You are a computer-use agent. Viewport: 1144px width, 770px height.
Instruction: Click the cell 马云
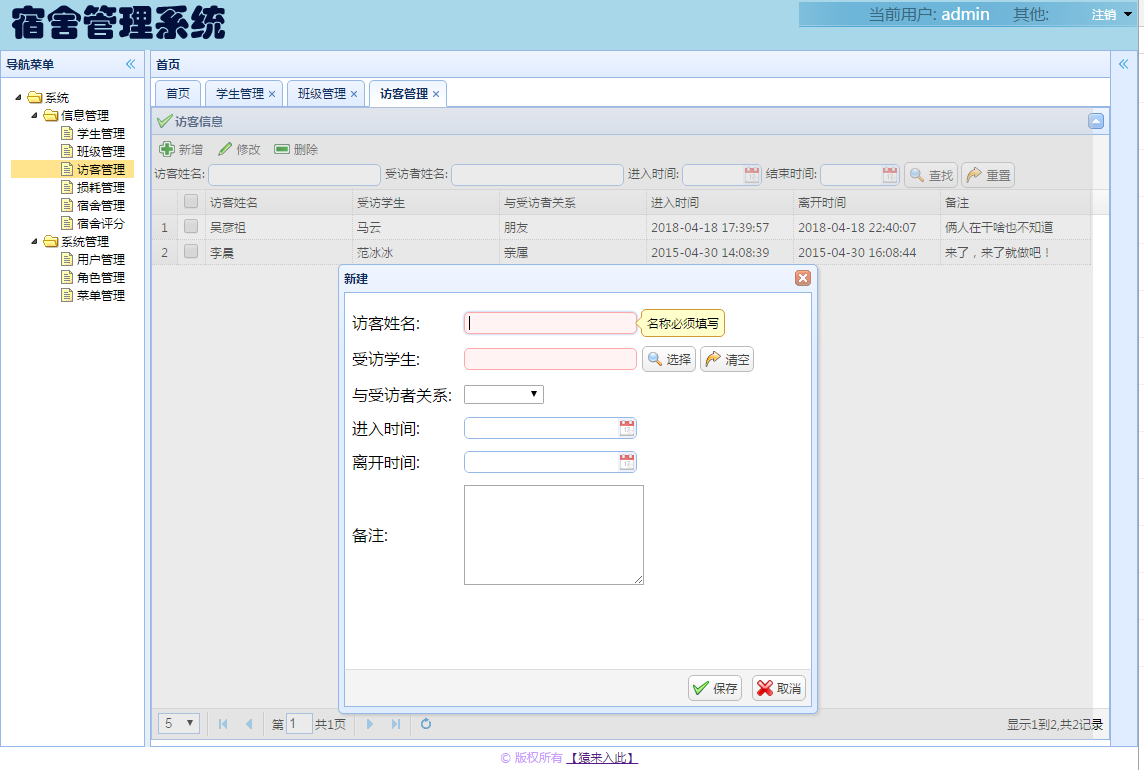click(x=425, y=228)
